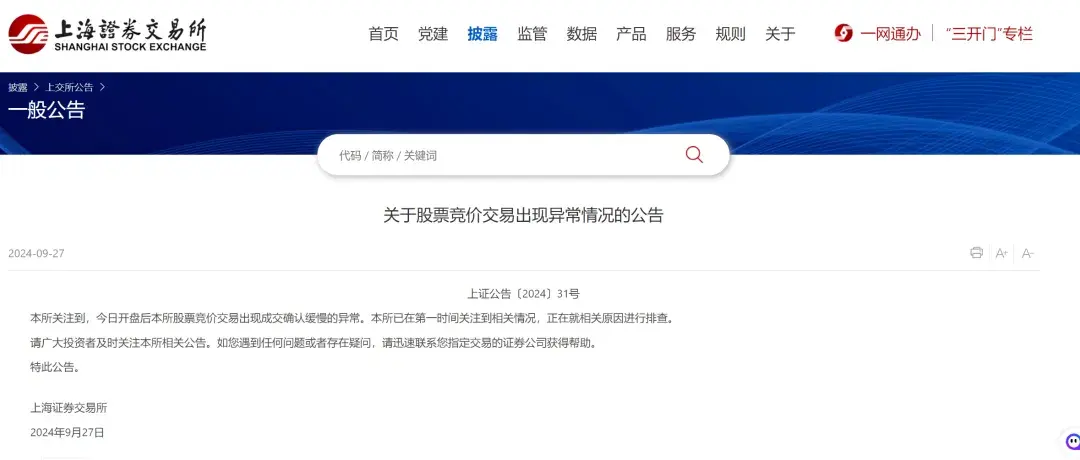Open the 党建 menu item
Image resolution: width=1080 pixels, height=460 pixels.
(x=433, y=34)
